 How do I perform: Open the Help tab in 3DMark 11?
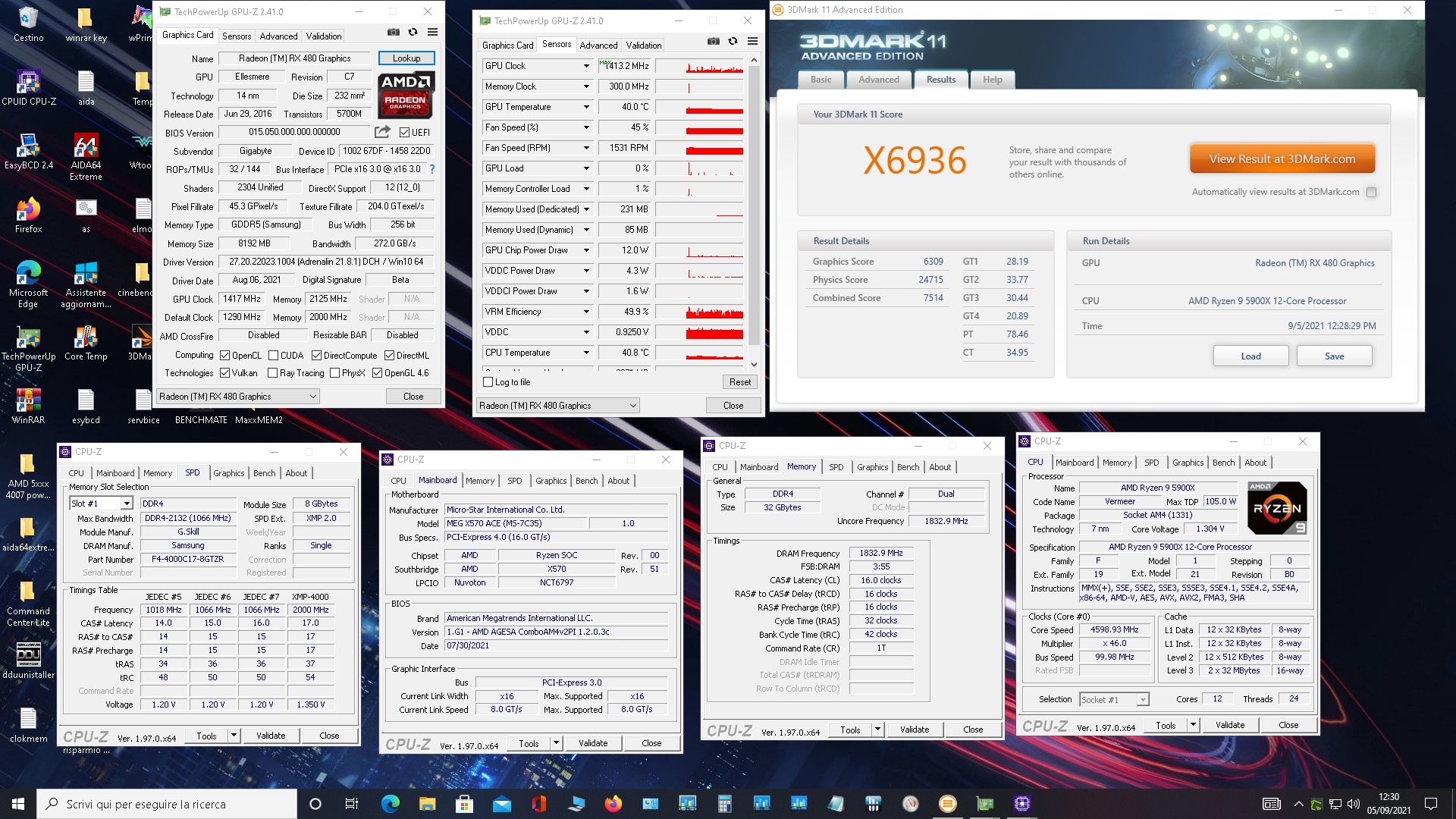point(992,80)
